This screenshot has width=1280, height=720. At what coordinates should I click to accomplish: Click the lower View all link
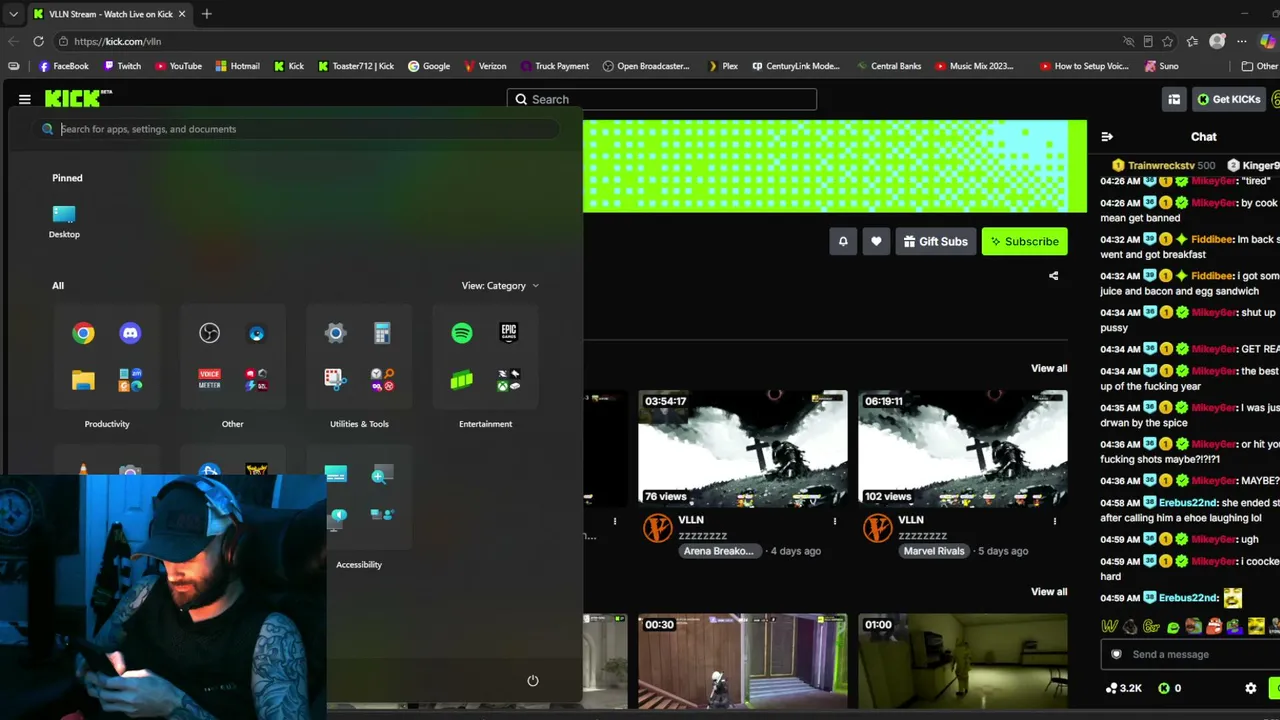pyautogui.click(x=1049, y=591)
